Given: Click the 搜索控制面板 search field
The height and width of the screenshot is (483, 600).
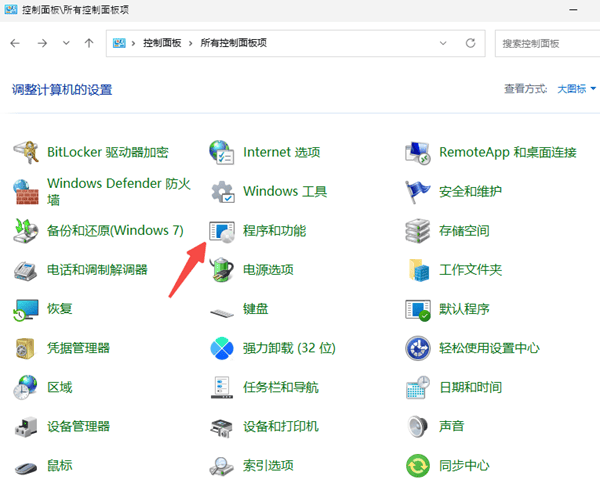Looking at the screenshot, I should point(548,43).
